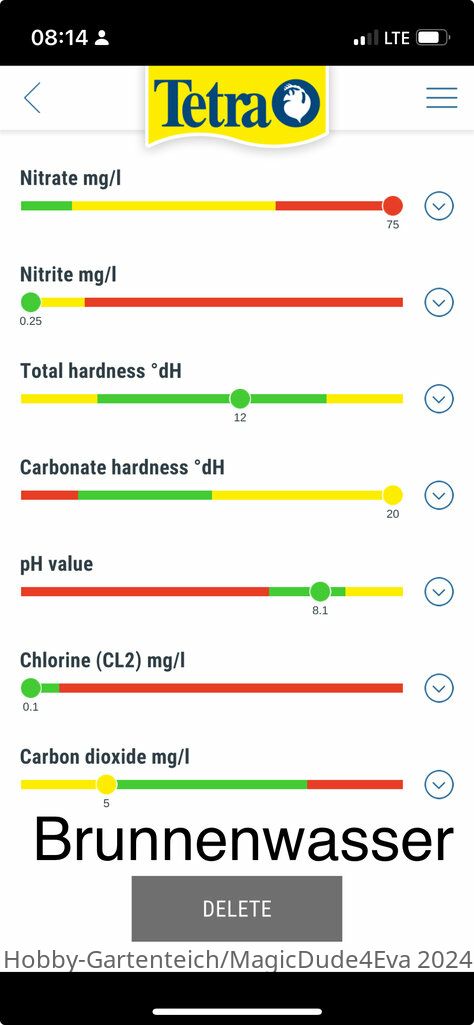Expand the Chlorine (CL2) details chevron

[x=439, y=688]
